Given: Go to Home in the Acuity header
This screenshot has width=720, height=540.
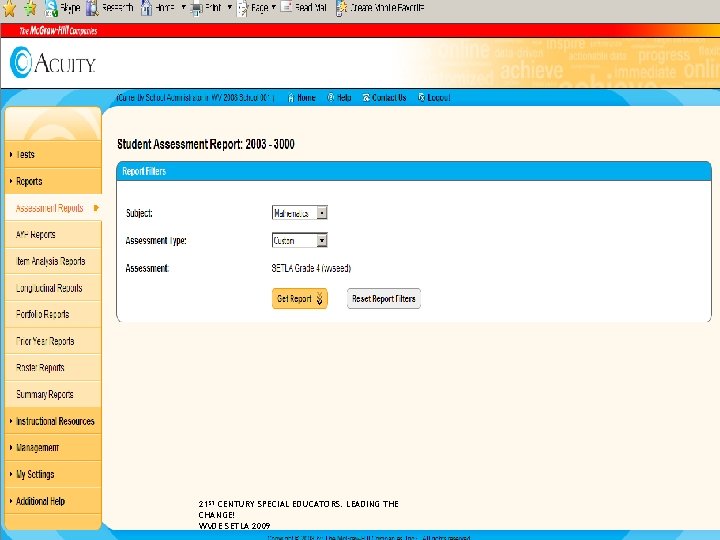Looking at the screenshot, I should (x=306, y=98).
